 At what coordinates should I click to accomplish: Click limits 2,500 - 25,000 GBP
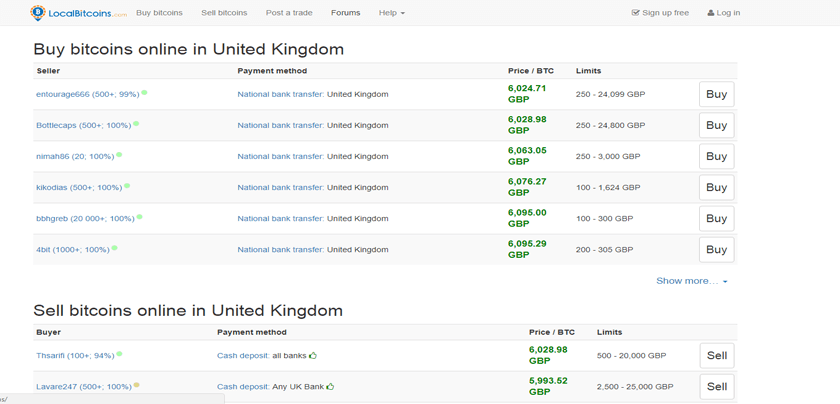coord(635,386)
